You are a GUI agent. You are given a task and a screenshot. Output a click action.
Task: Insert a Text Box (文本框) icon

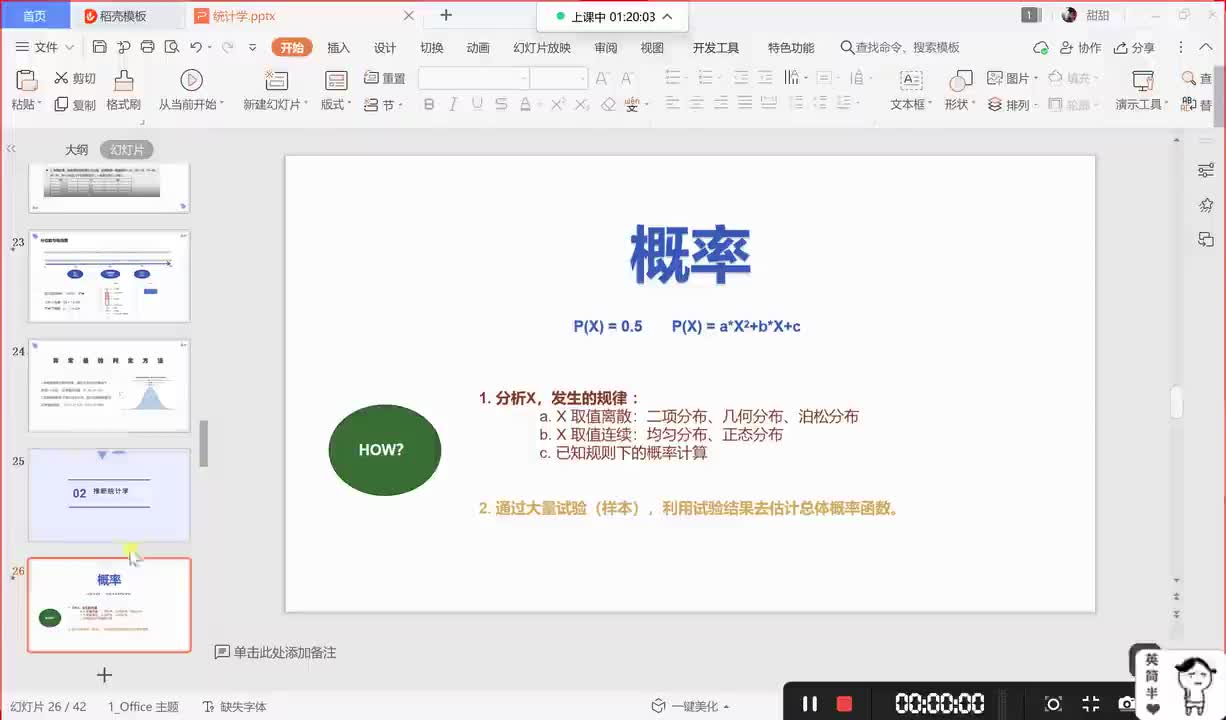point(911,81)
